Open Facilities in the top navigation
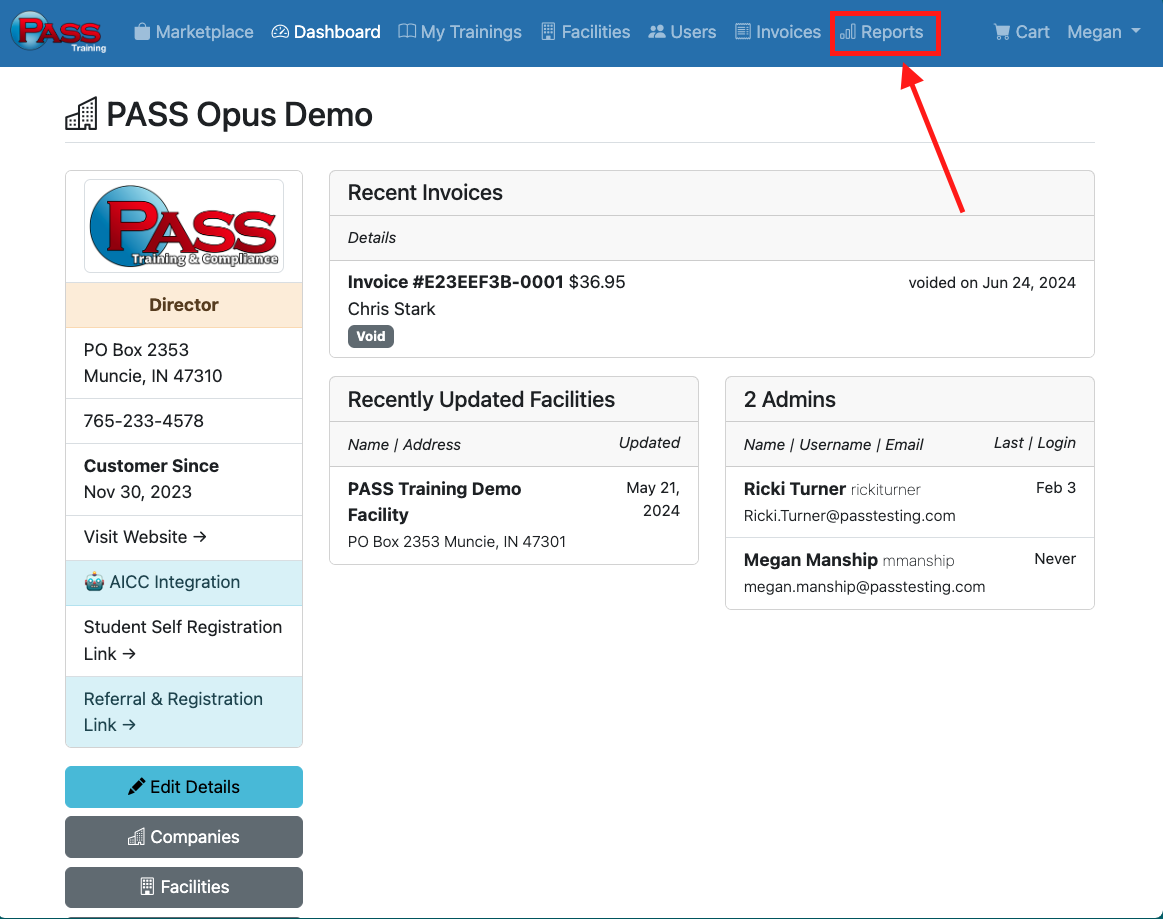The height and width of the screenshot is (919, 1163). click(586, 32)
